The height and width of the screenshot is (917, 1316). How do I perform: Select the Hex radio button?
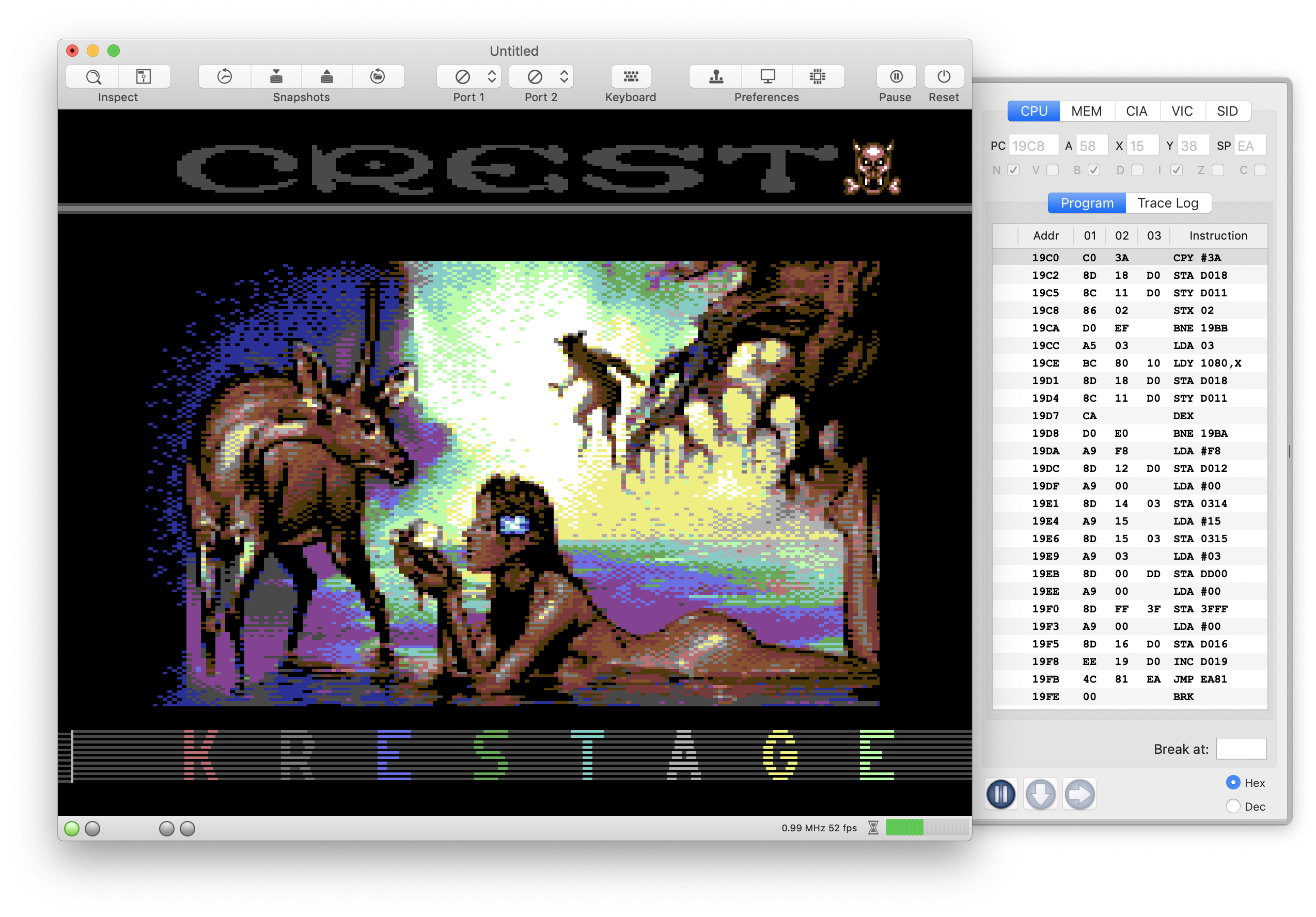(1233, 782)
